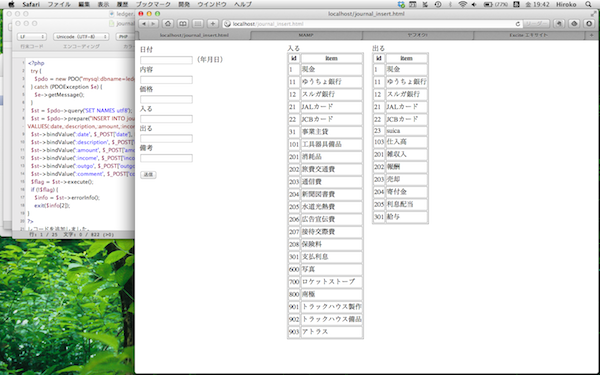This screenshot has height=375, width=600.
Task: Click アトラス in the 入る table
Action: tap(331, 332)
